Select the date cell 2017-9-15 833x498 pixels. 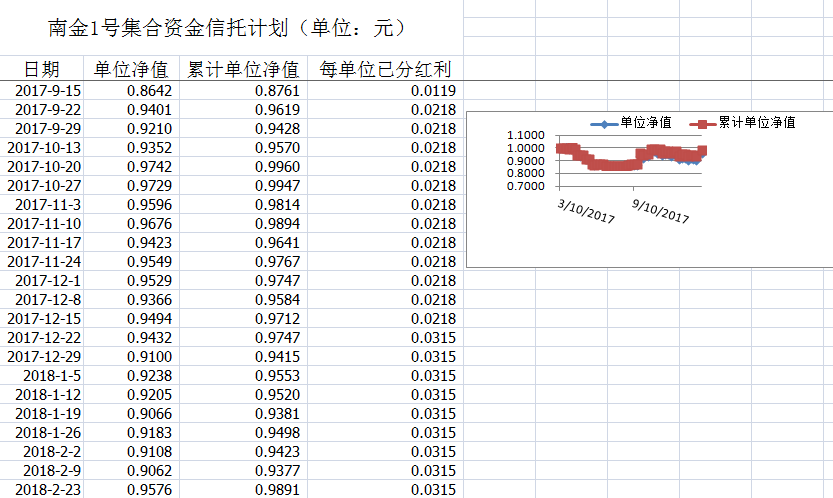[48, 91]
